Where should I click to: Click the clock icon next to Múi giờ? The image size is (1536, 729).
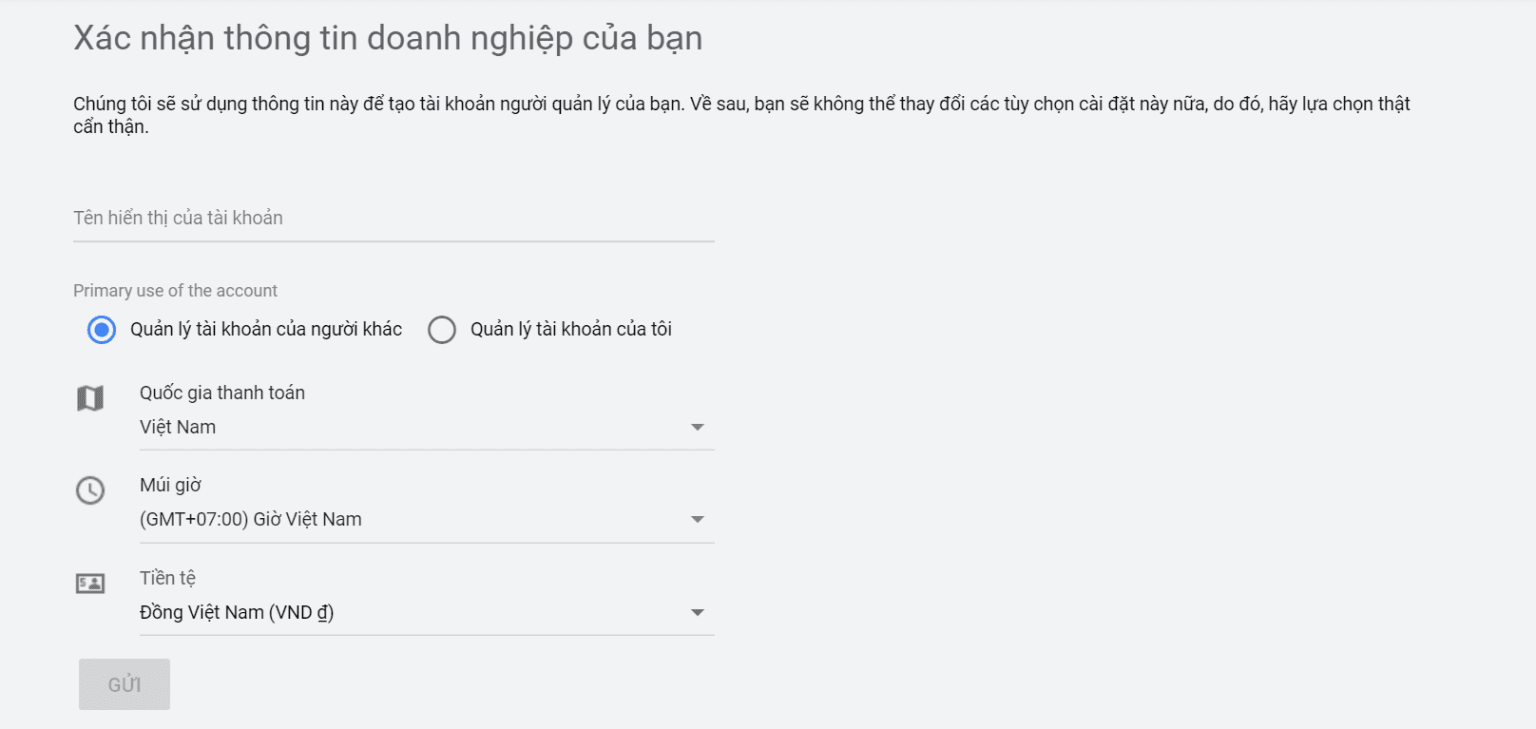[90, 490]
